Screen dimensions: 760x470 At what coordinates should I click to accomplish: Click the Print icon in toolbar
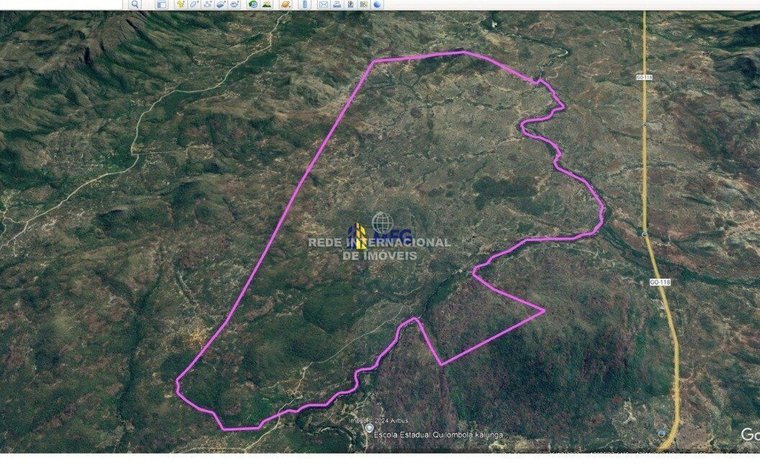coord(338,5)
